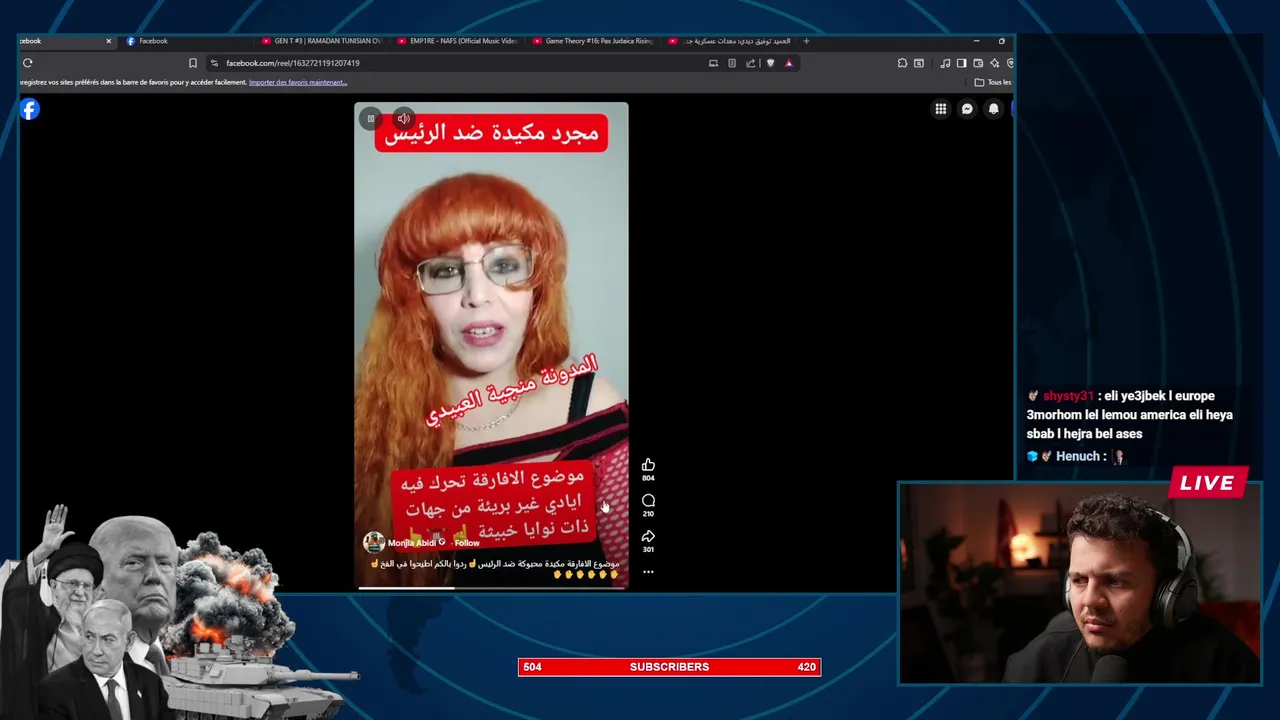Switch to 'Game Theory #16: Pax Judaica' tab
Image resolution: width=1280 pixels, height=720 pixels.
(592, 41)
